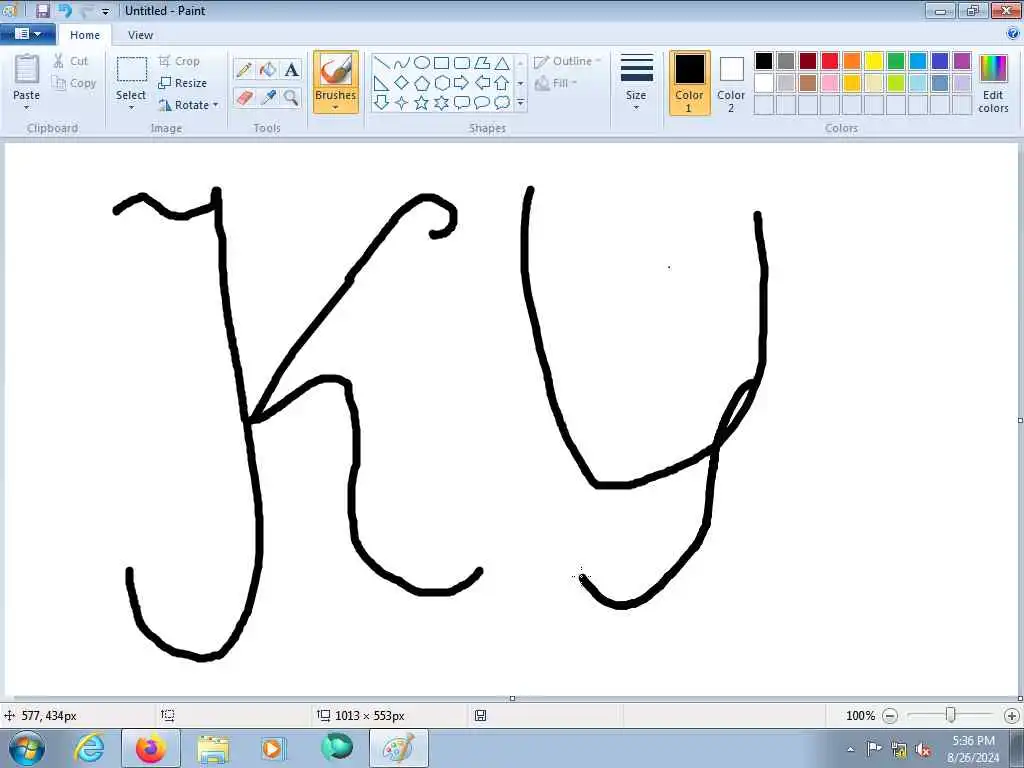Select the Eraser tool
This screenshot has height=768, width=1024.
click(x=244, y=98)
